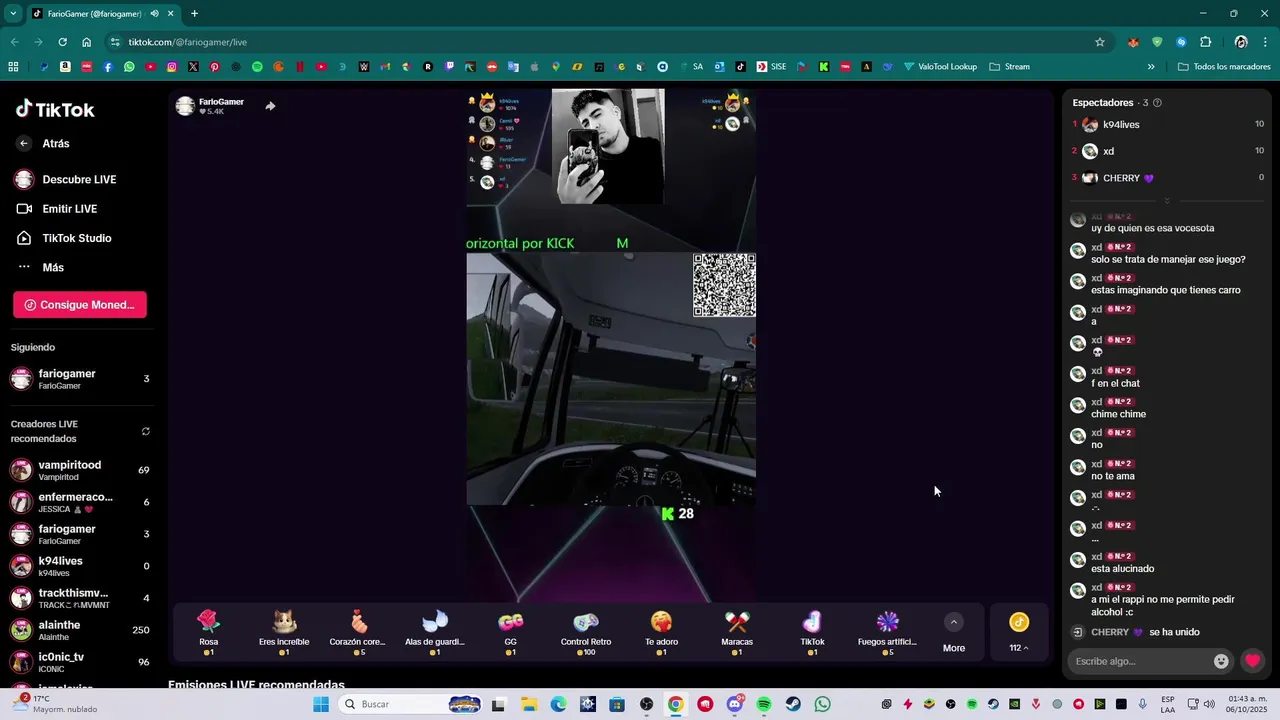Send the Fuegos artificiales gift
The image size is (1280, 720).
coord(888,632)
